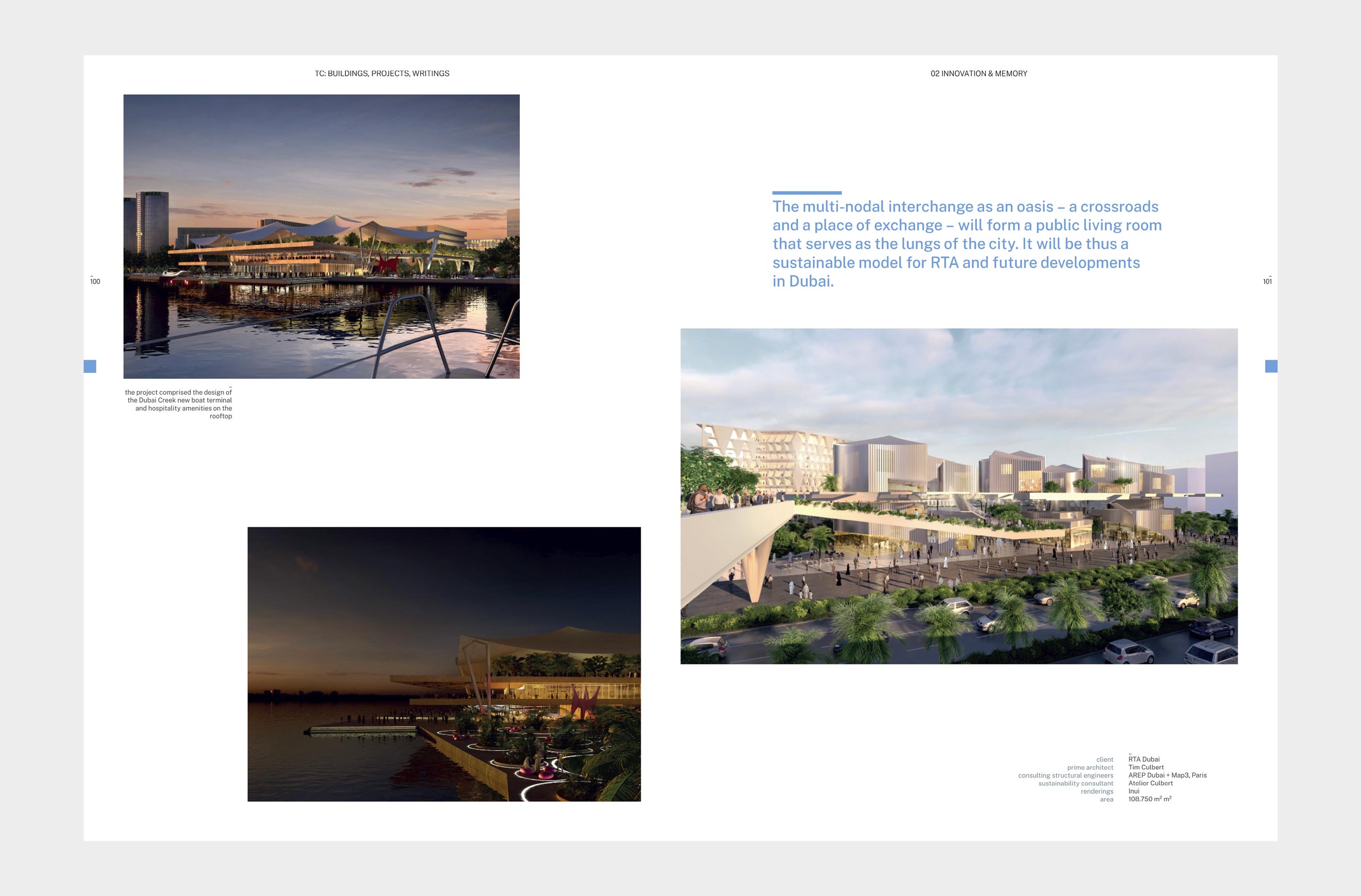Image resolution: width=1361 pixels, height=896 pixels.
Task: Click the dusk boat terminal rendering
Action: tap(321, 236)
